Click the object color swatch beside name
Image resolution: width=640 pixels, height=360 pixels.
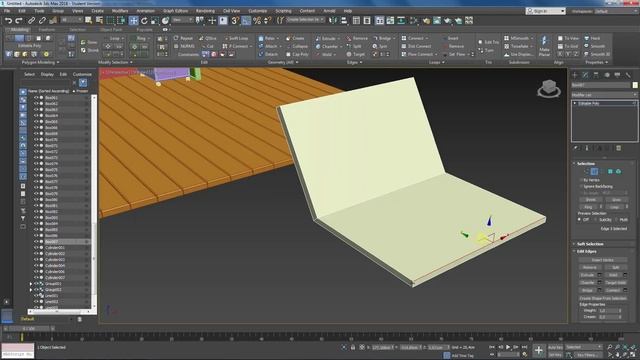[x=635, y=85]
